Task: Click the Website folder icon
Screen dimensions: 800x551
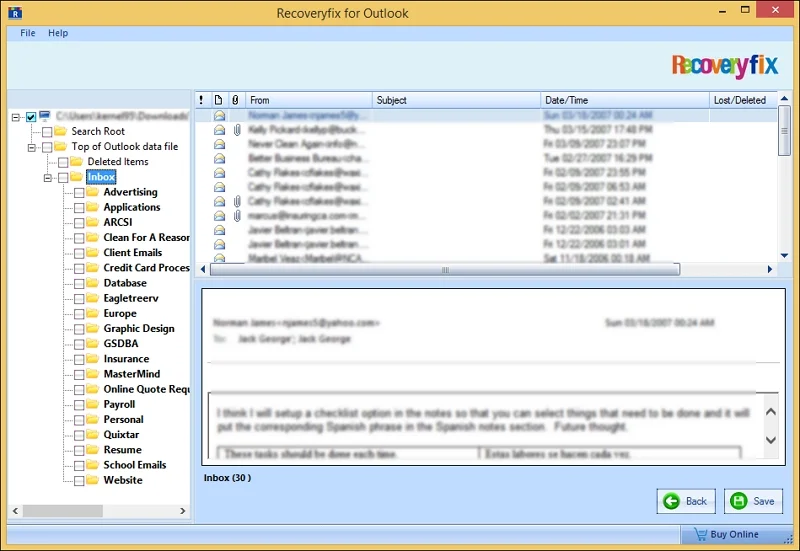Action: (92, 480)
